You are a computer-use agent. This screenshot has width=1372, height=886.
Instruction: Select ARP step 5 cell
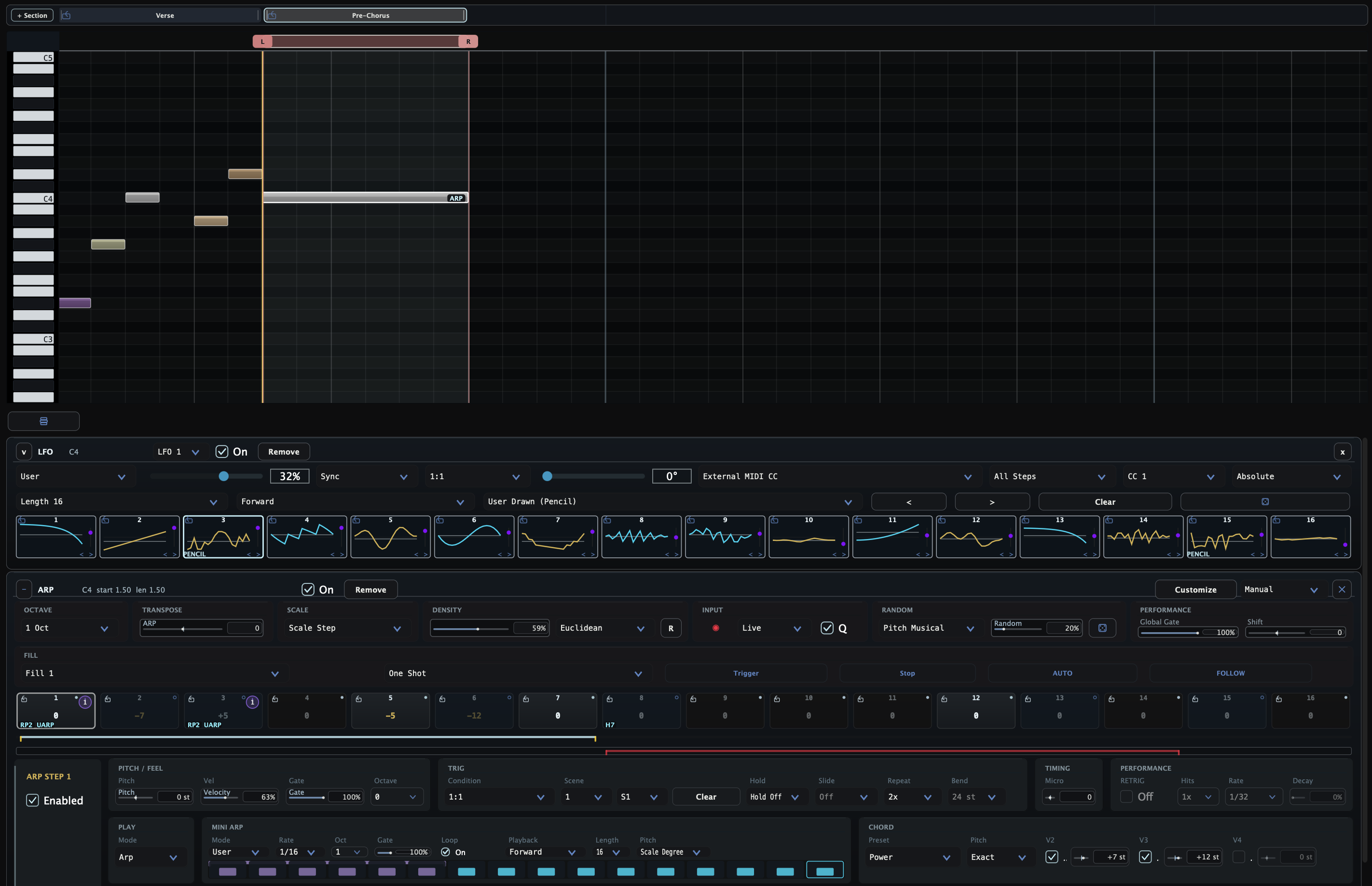pyautogui.click(x=390, y=711)
